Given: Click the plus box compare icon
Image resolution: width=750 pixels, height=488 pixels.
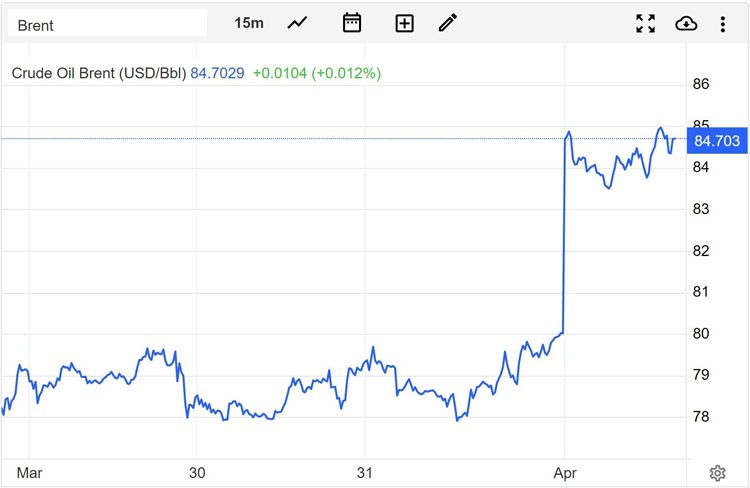Looking at the screenshot, I should coord(404,23).
